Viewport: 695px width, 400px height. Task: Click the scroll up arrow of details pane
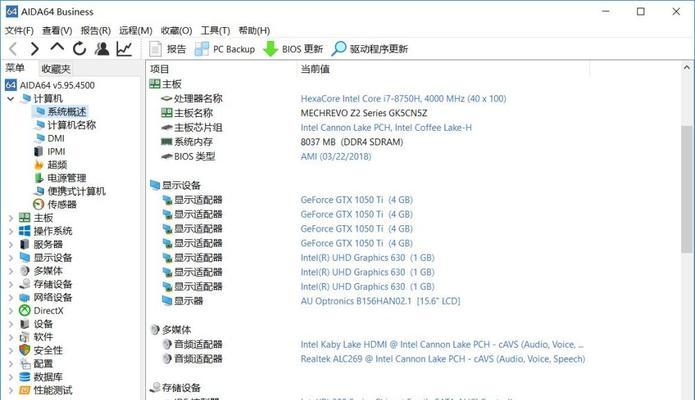(x=687, y=68)
